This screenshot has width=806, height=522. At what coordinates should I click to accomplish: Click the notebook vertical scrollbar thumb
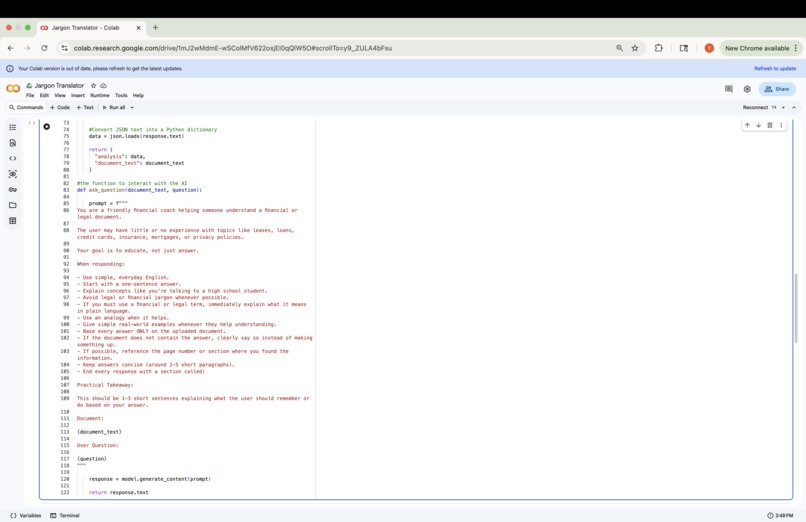point(796,308)
